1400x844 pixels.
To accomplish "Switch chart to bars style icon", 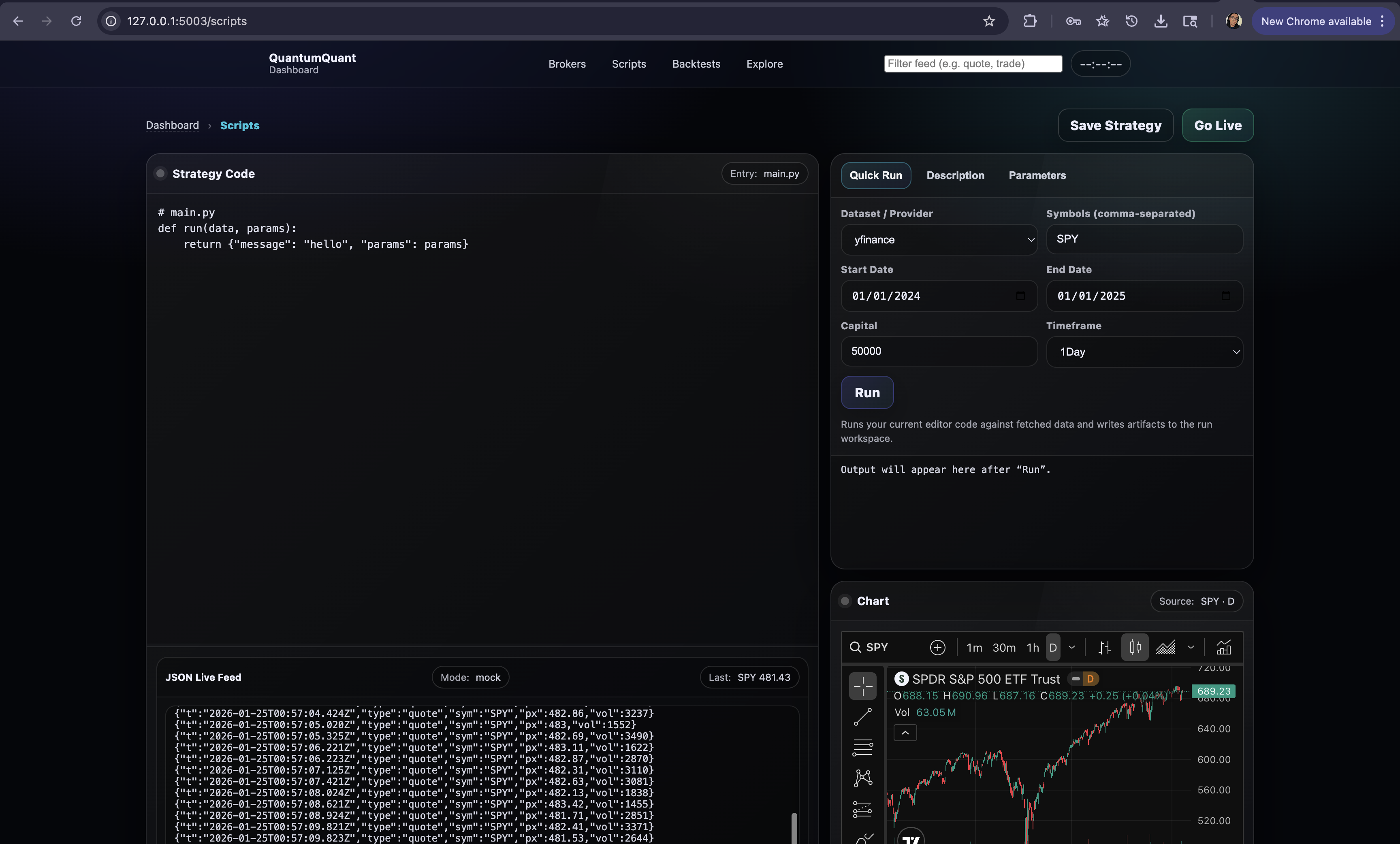I will 1104,648.
